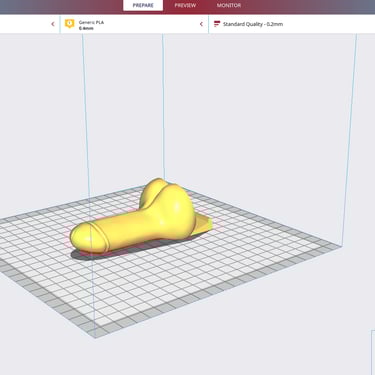Click the nozzle size text under Generic PLA
The image size is (375, 375).
click(x=86, y=28)
